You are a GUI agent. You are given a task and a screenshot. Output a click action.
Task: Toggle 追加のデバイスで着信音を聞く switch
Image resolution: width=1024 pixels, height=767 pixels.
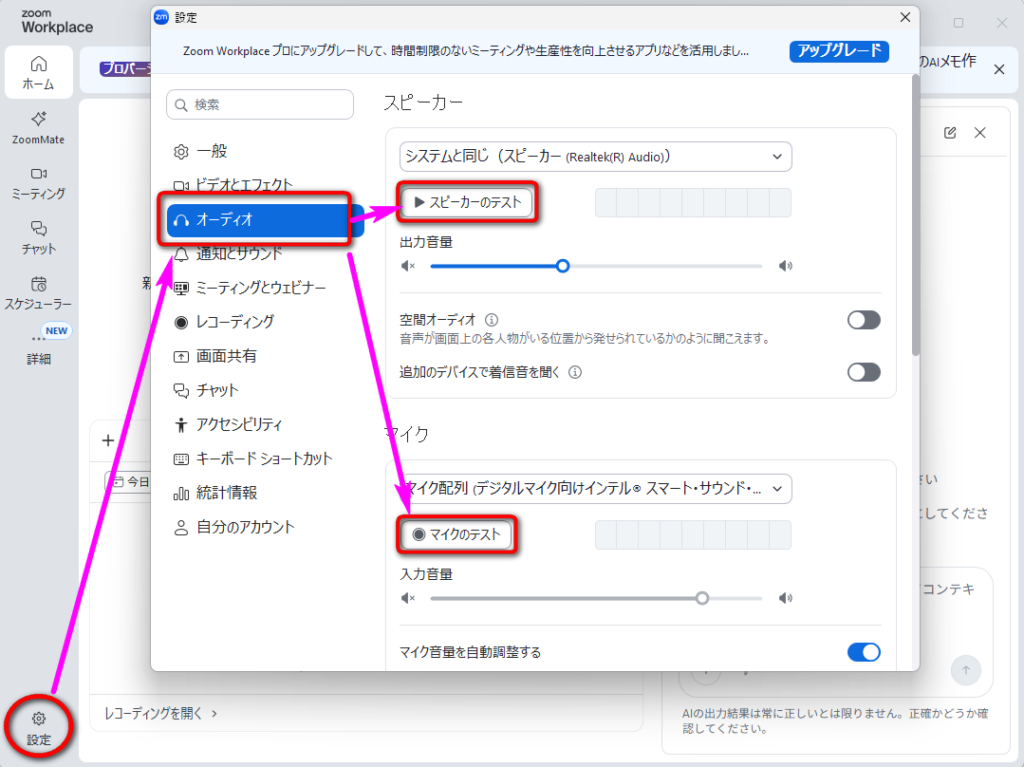(x=863, y=372)
